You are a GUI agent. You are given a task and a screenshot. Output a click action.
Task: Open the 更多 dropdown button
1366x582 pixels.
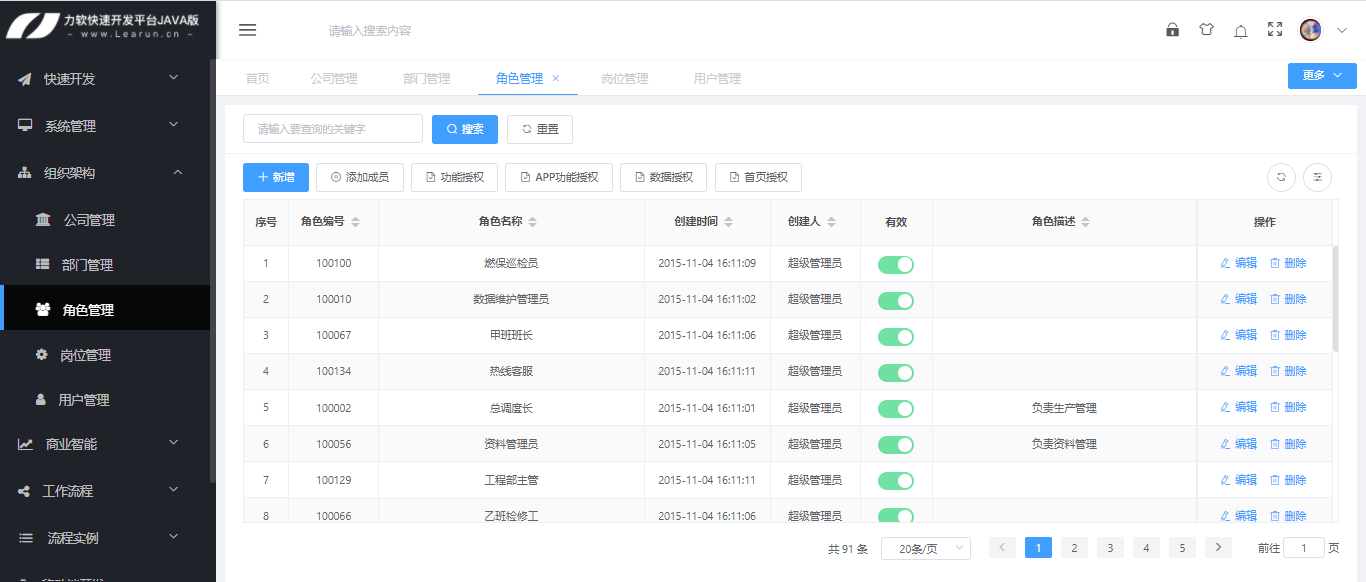point(1321,76)
